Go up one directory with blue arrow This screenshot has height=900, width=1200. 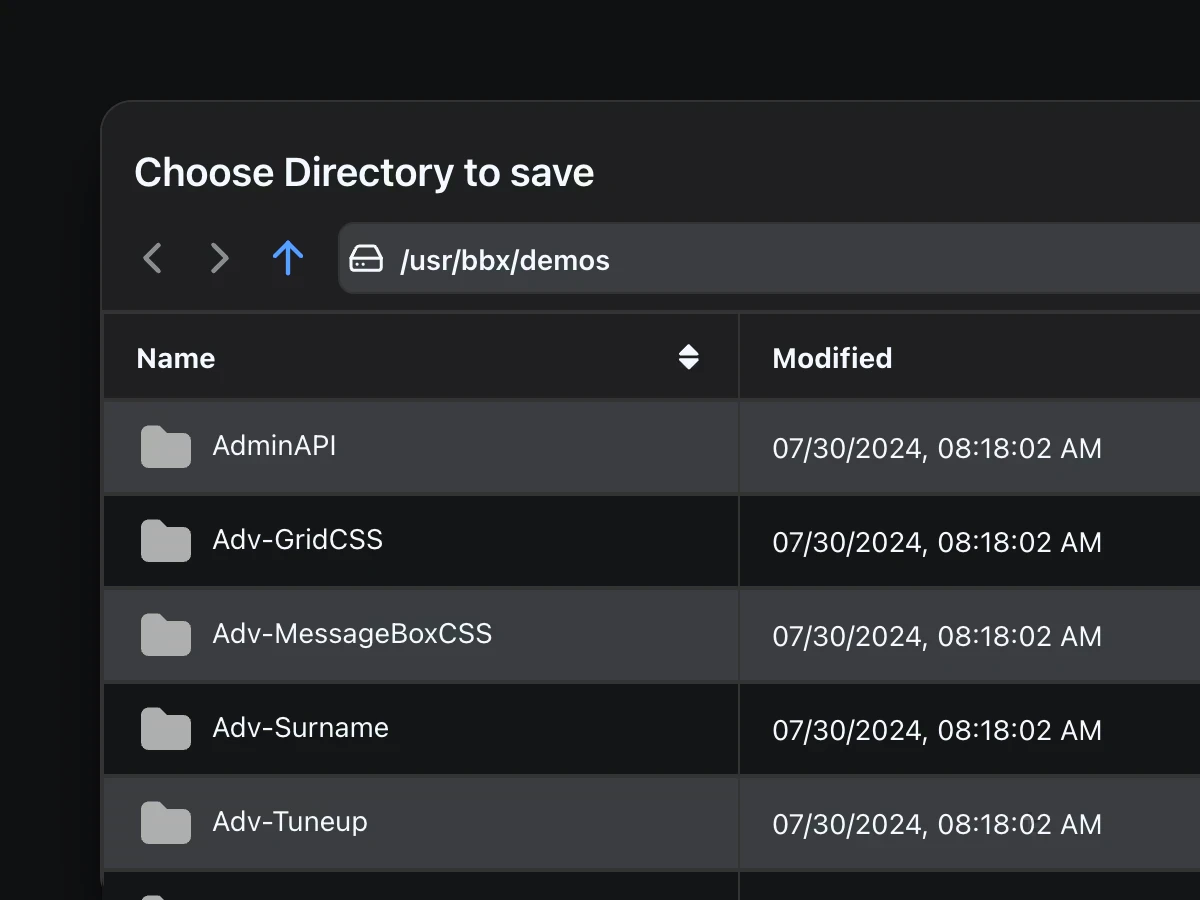pyautogui.click(x=288, y=259)
